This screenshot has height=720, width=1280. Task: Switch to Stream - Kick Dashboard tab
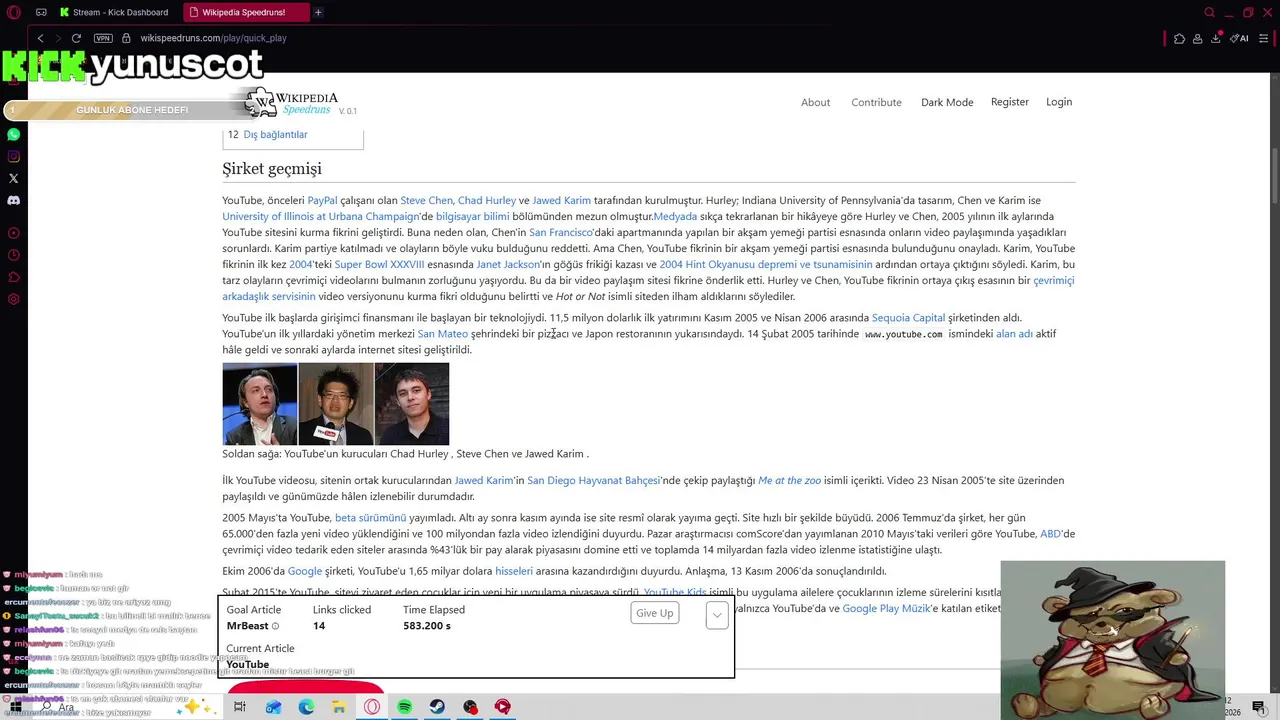(x=113, y=12)
